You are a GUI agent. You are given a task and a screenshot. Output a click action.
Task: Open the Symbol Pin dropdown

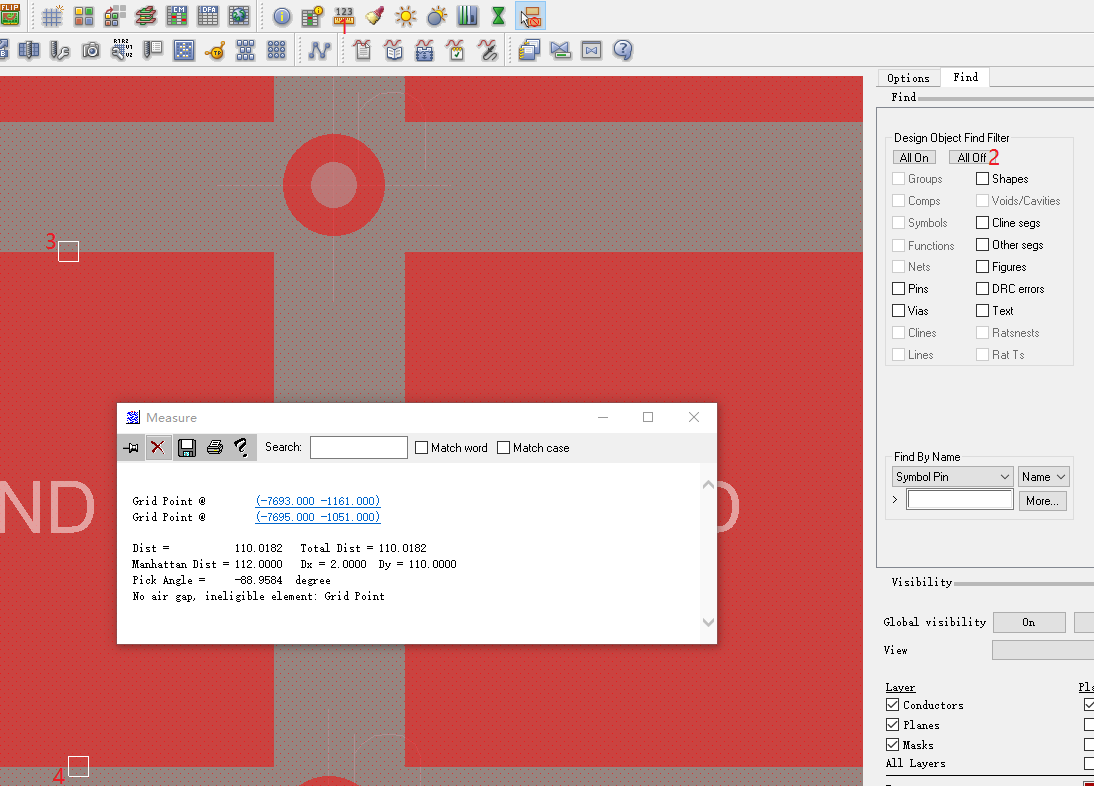coord(952,476)
